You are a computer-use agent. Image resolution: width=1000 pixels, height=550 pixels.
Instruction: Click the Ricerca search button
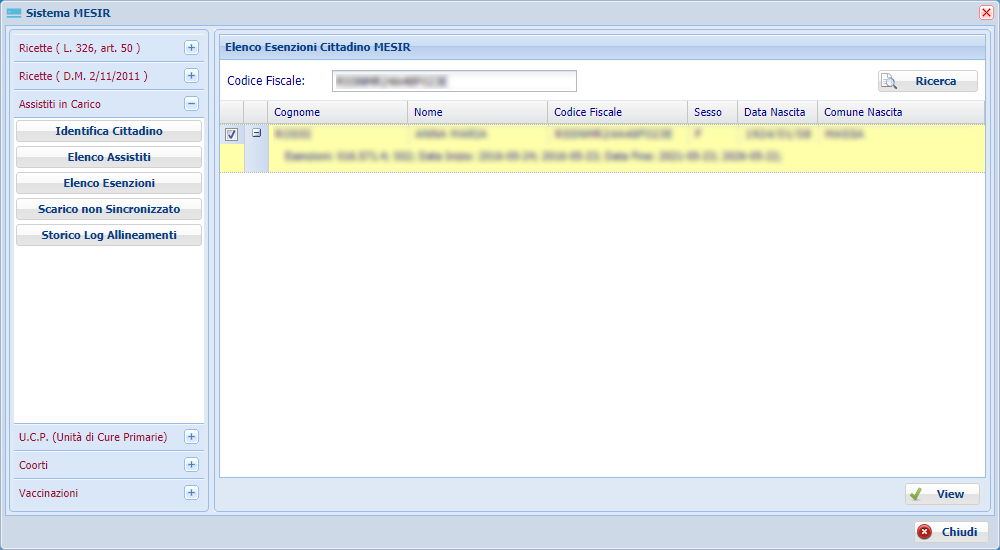(927, 81)
